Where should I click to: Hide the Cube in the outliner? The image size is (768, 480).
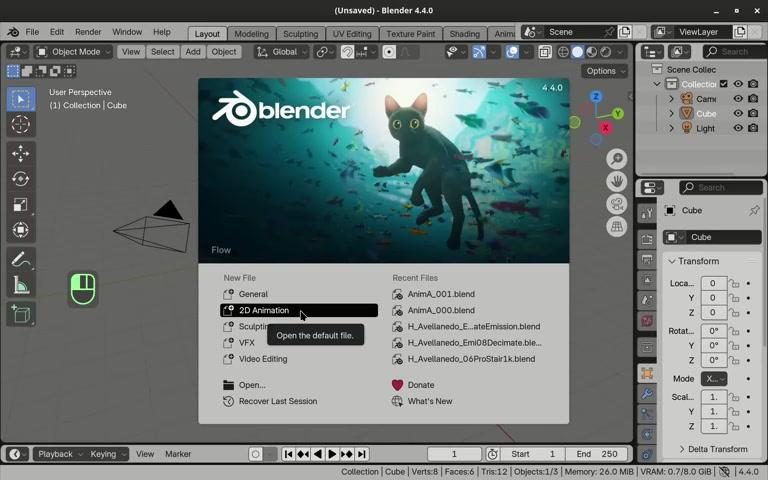pyautogui.click(x=738, y=113)
